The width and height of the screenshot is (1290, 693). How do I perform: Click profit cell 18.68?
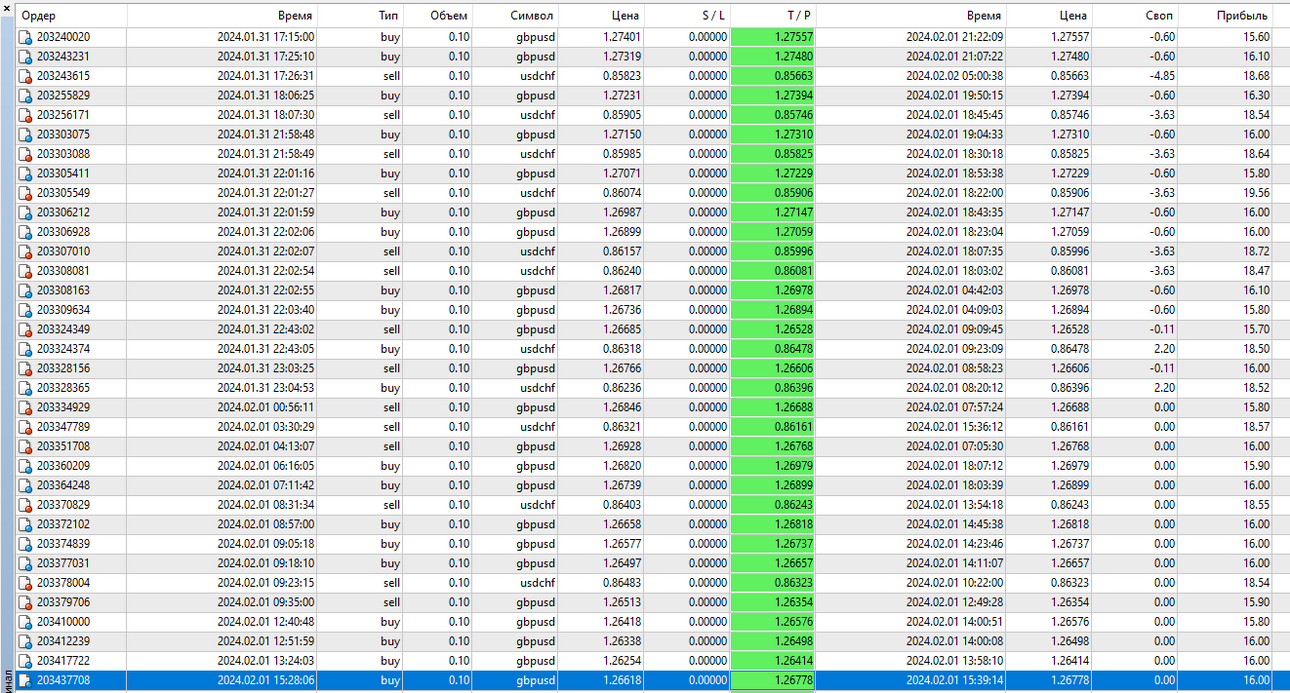tap(1256, 76)
